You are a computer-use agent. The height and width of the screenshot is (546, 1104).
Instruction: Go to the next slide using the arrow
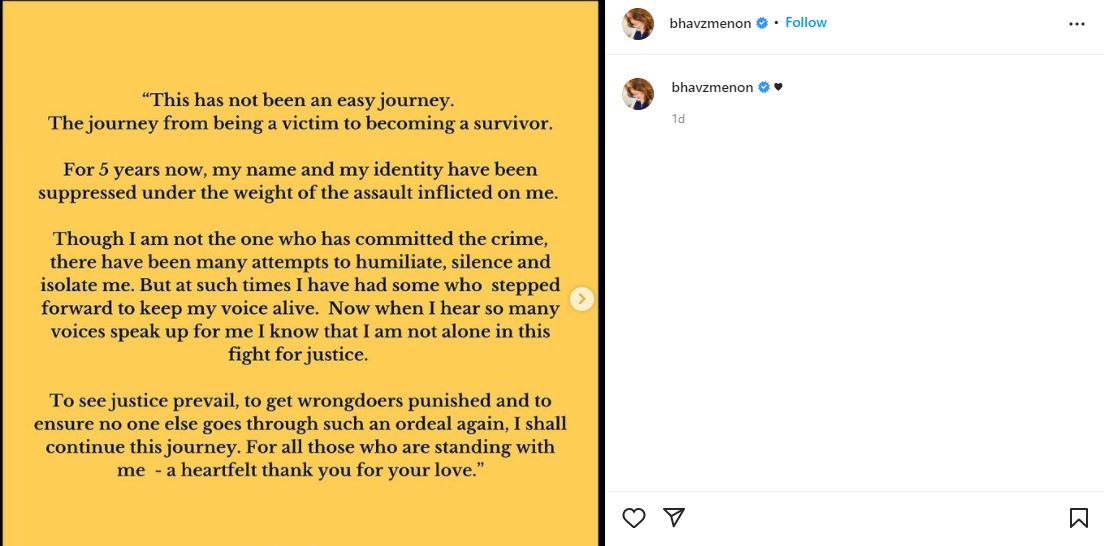582,299
